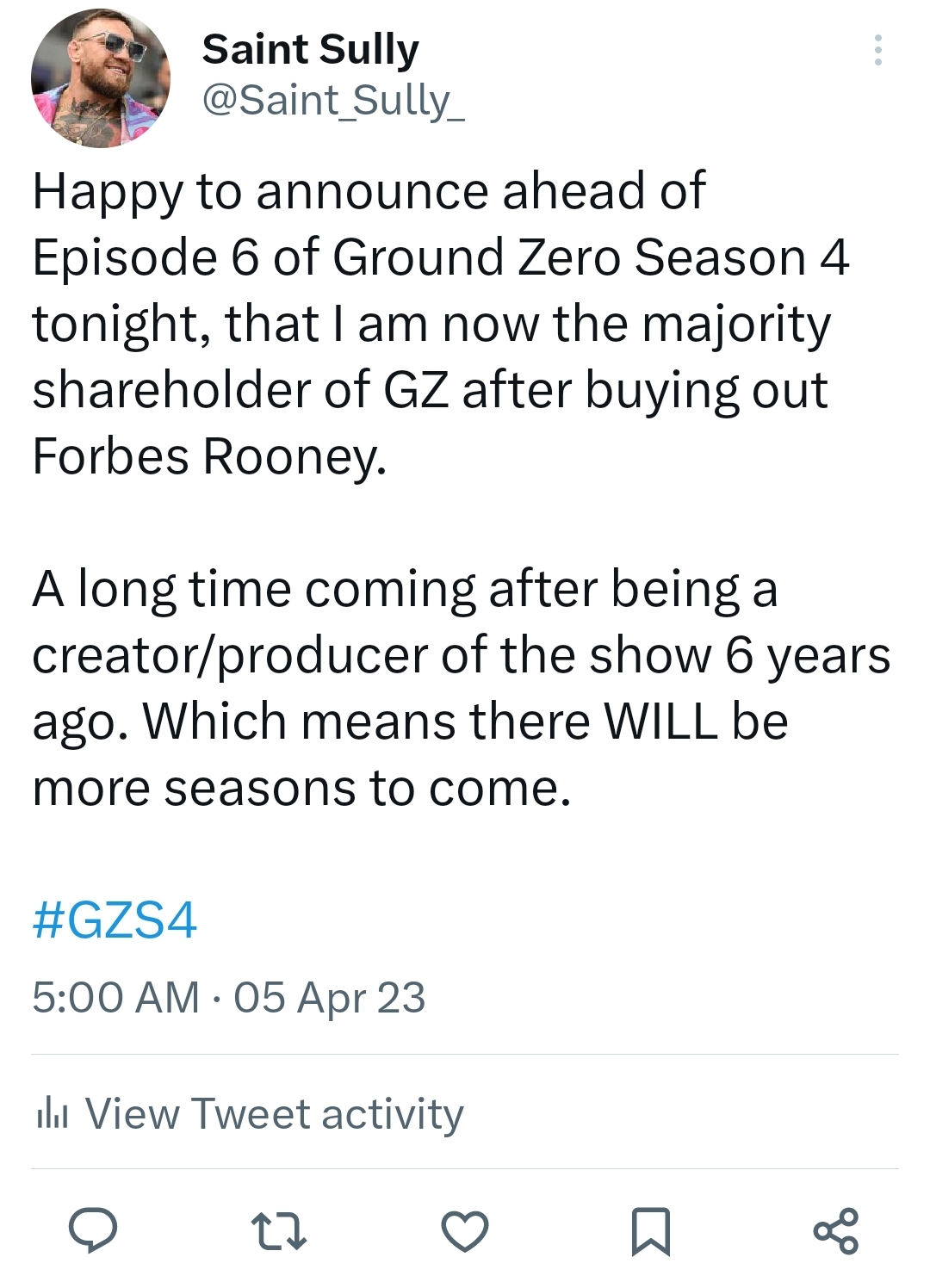Retweet this post using the arrows icon

(x=278, y=1231)
